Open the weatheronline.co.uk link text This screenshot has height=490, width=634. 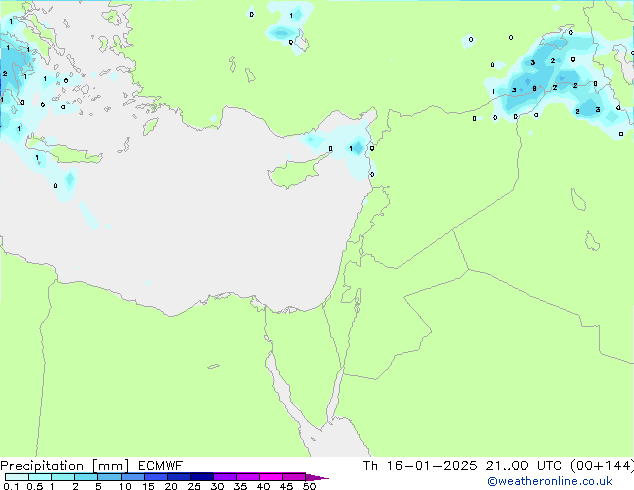550,481
